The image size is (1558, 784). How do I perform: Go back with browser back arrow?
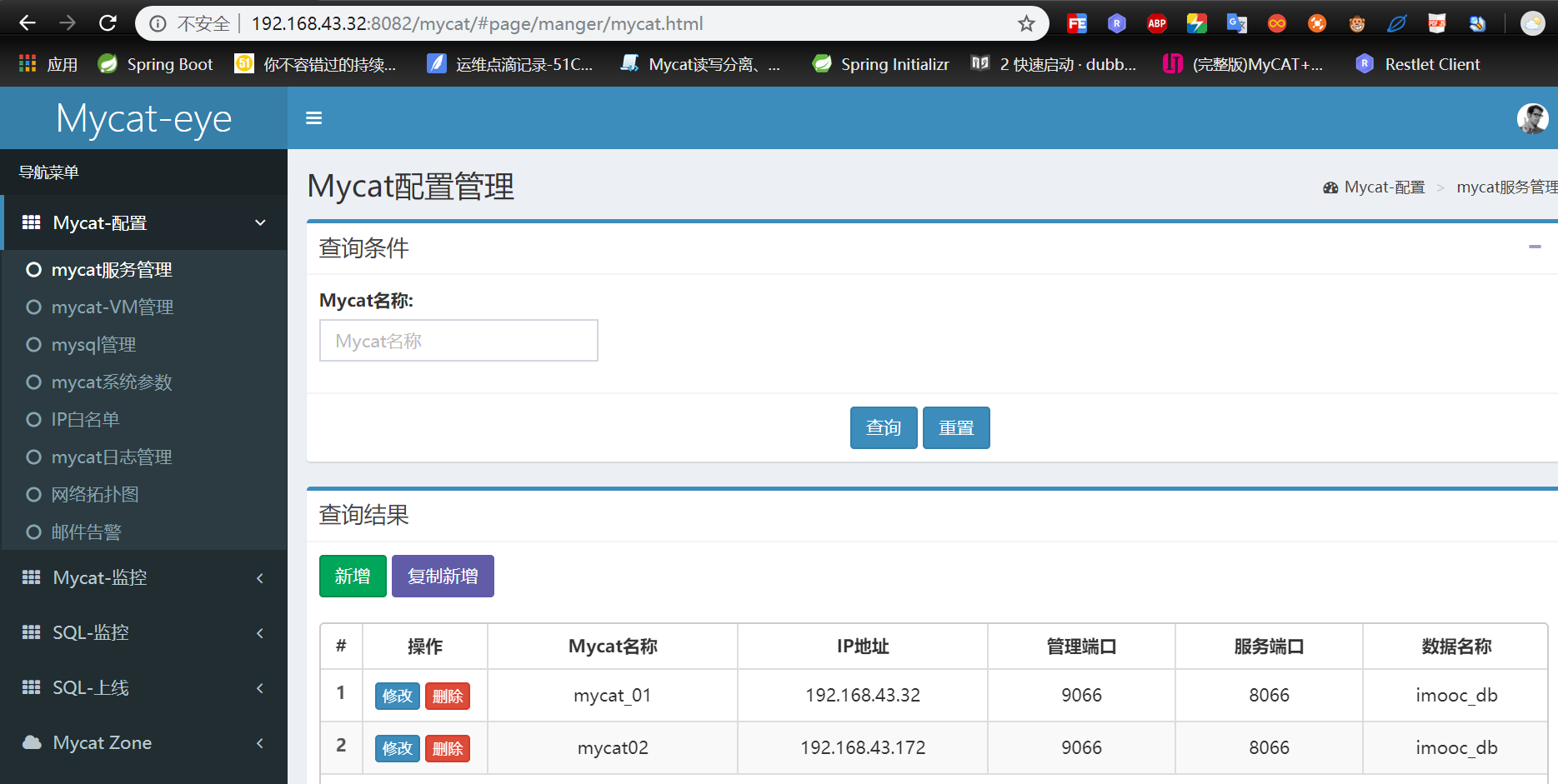pyautogui.click(x=28, y=23)
